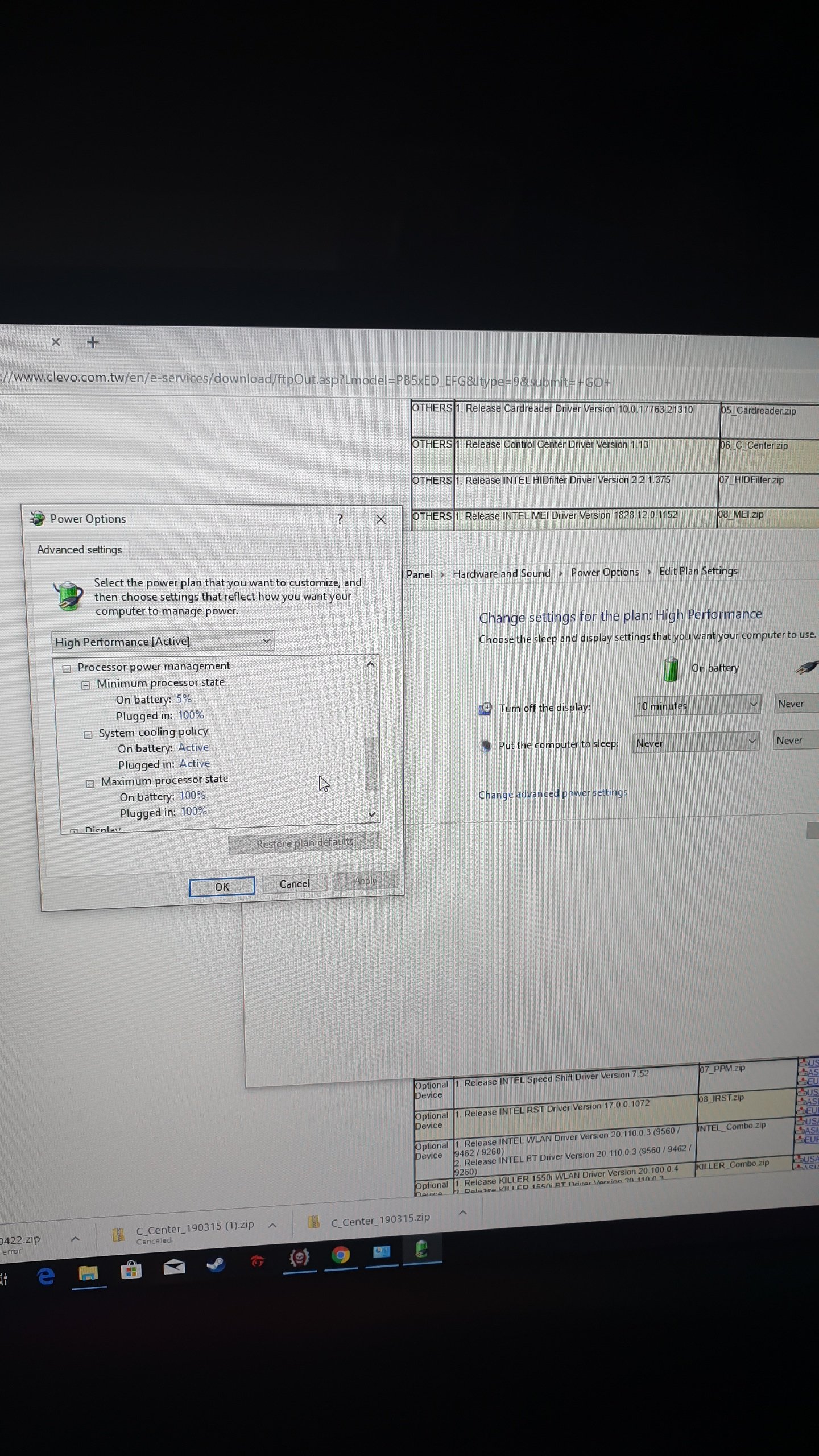Cancel the Power Options dialog
Image resolution: width=819 pixels, height=1456 pixels.
coord(295,884)
